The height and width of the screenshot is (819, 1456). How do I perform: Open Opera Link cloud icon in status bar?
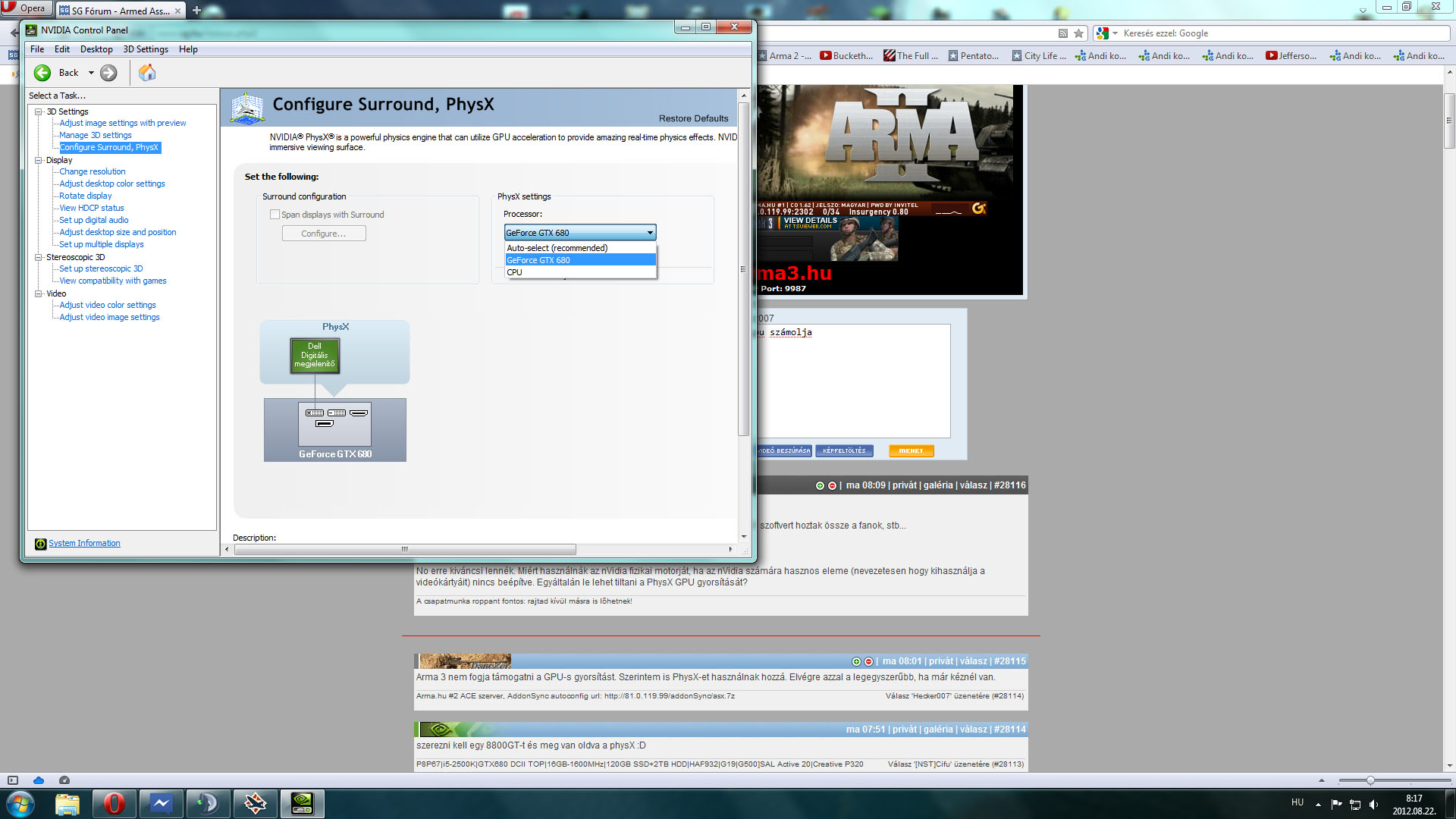coord(39,780)
